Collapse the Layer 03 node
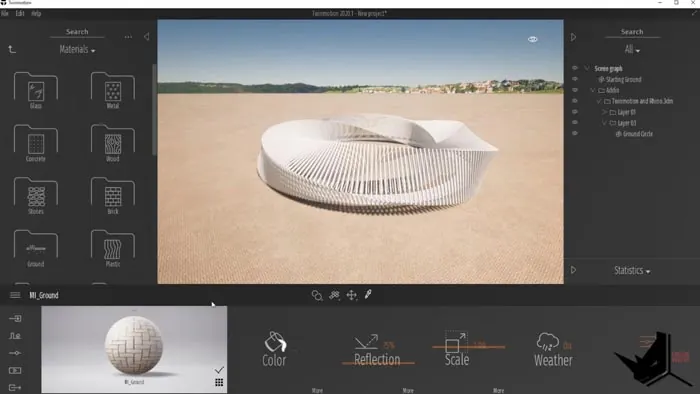This screenshot has height=394, width=700. click(604, 123)
